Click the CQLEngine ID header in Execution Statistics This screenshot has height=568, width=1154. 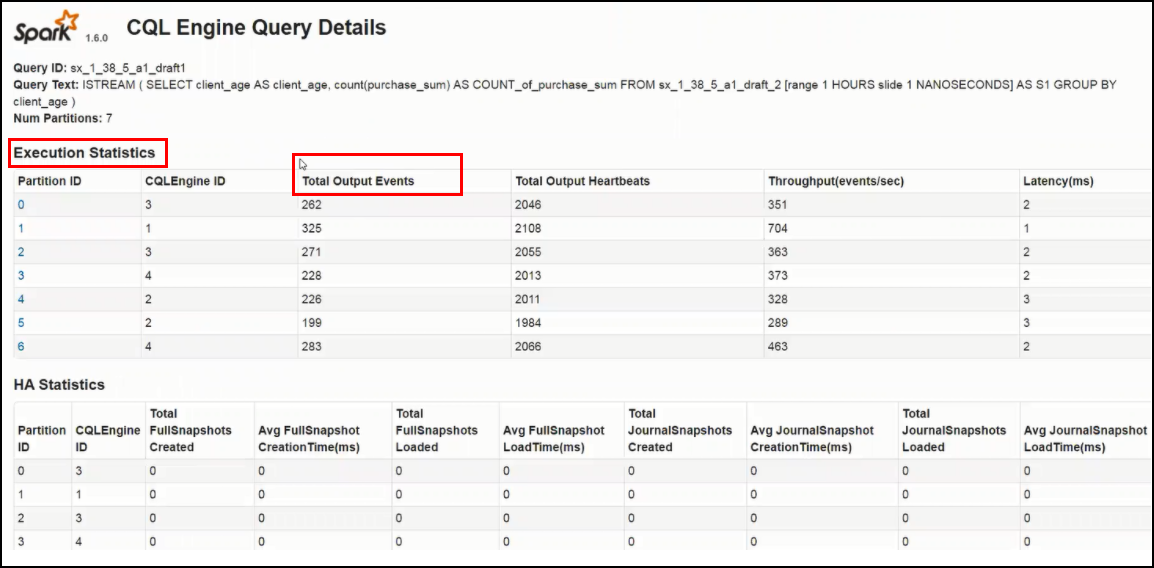[x=185, y=181]
